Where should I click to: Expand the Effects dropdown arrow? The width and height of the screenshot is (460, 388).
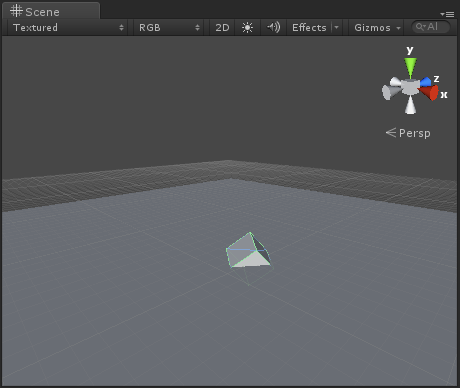336,27
